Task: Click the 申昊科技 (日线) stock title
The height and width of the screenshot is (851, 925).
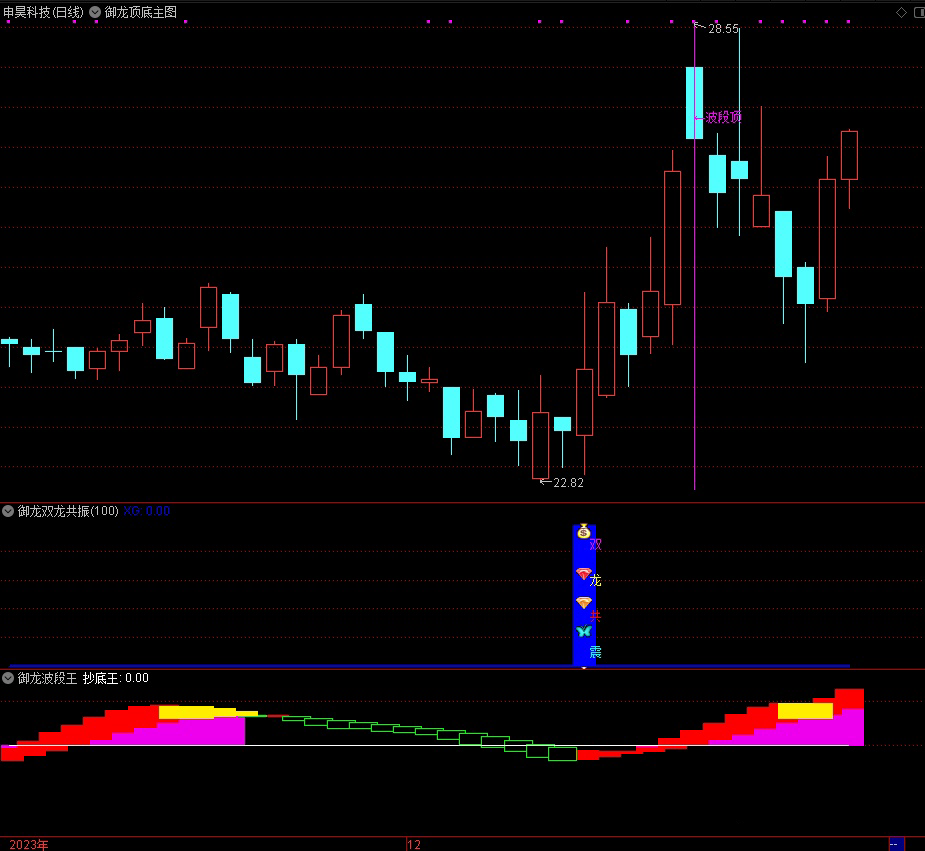Action: (43, 12)
